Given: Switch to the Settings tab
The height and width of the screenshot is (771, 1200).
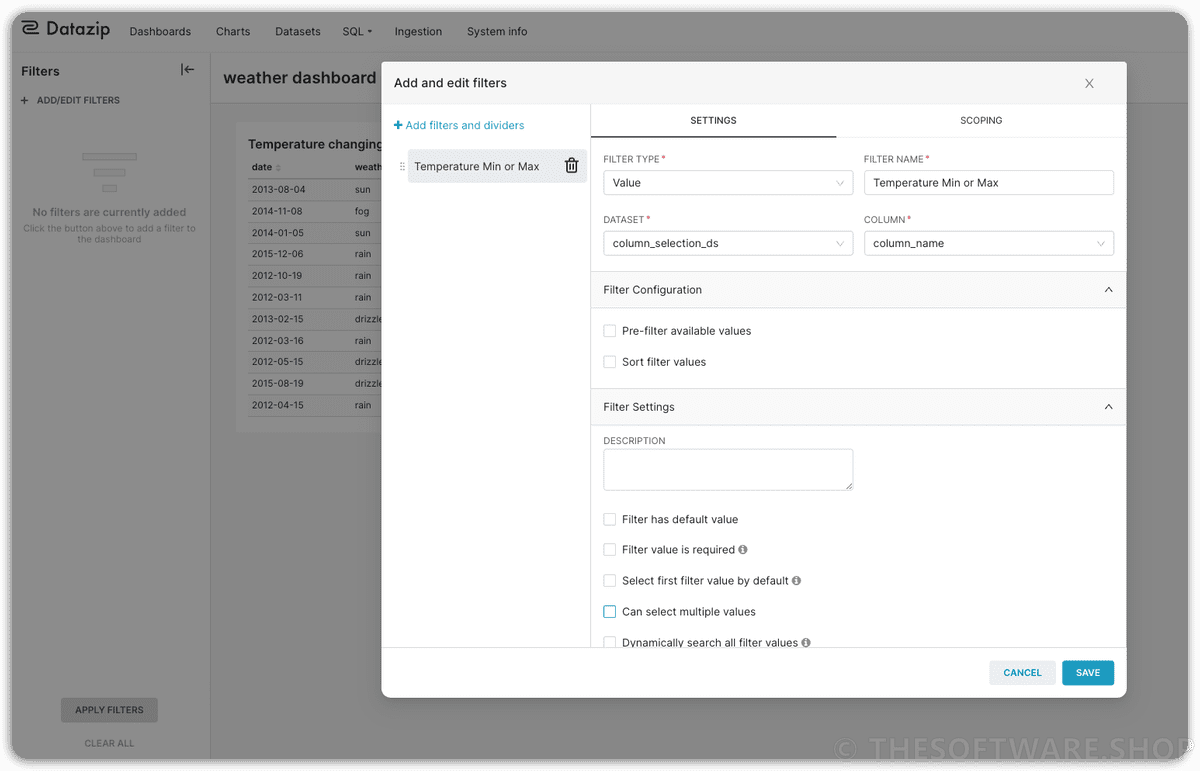Looking at the screenshot, I should (x=713, y=120).
